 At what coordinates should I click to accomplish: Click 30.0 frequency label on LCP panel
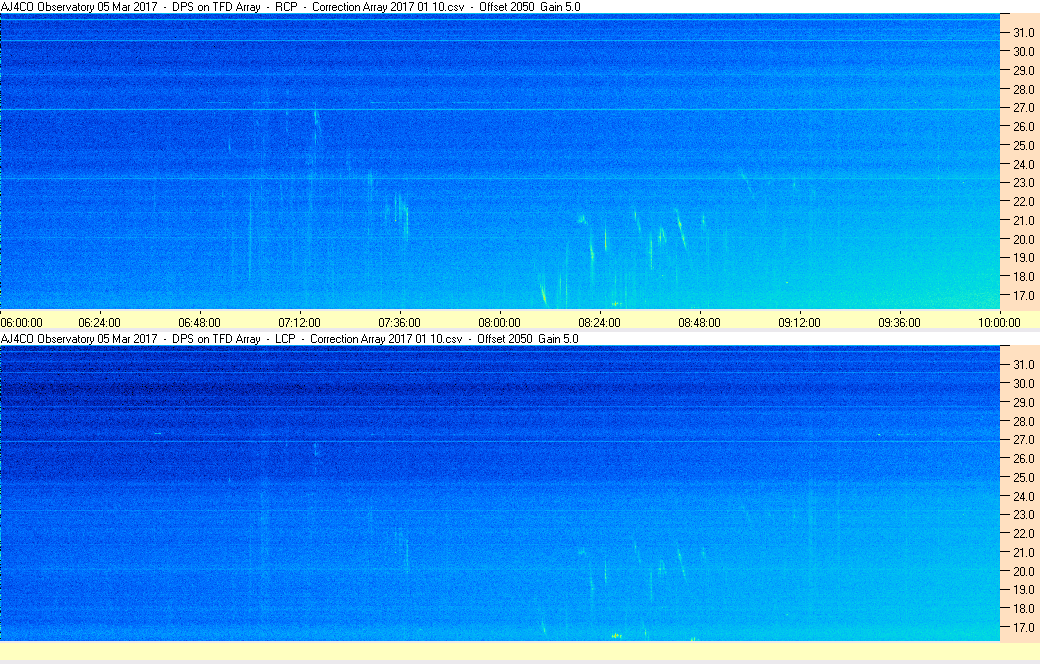coord(1023,383)
